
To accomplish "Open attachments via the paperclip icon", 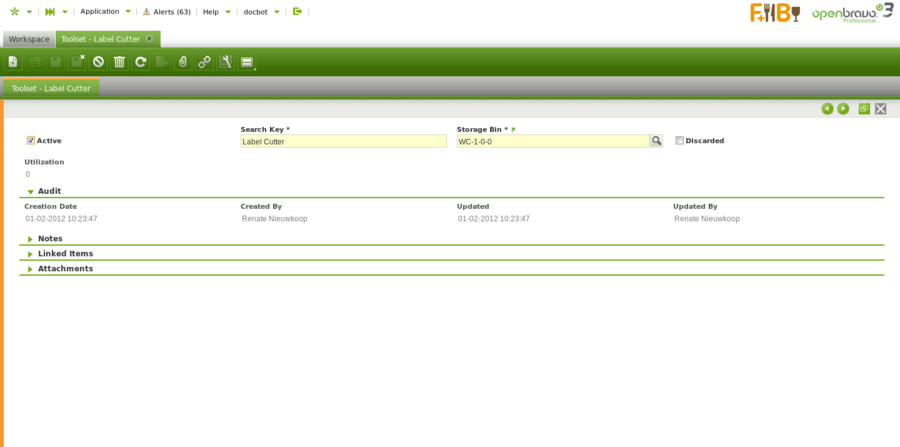I will point(182,62).
